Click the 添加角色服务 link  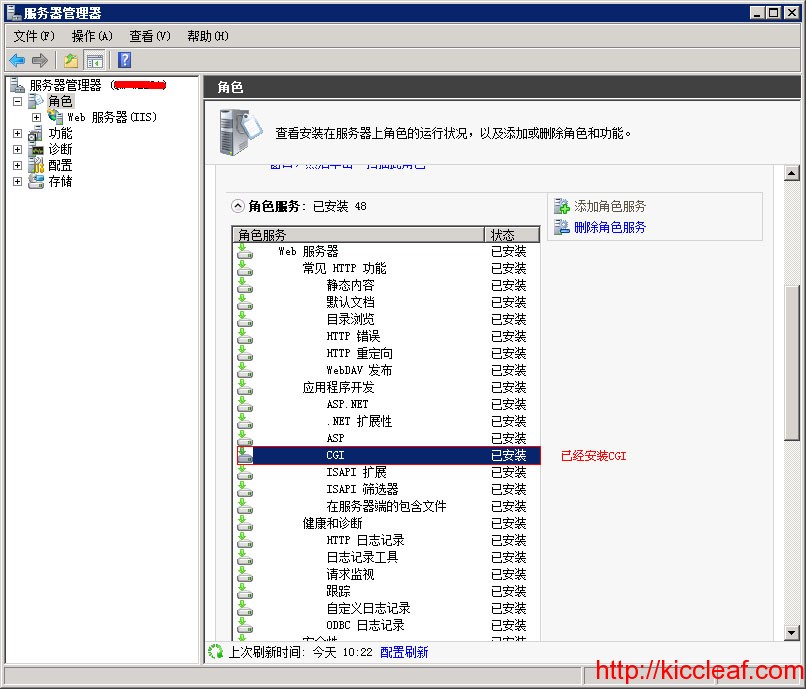(x=610, y=206)
